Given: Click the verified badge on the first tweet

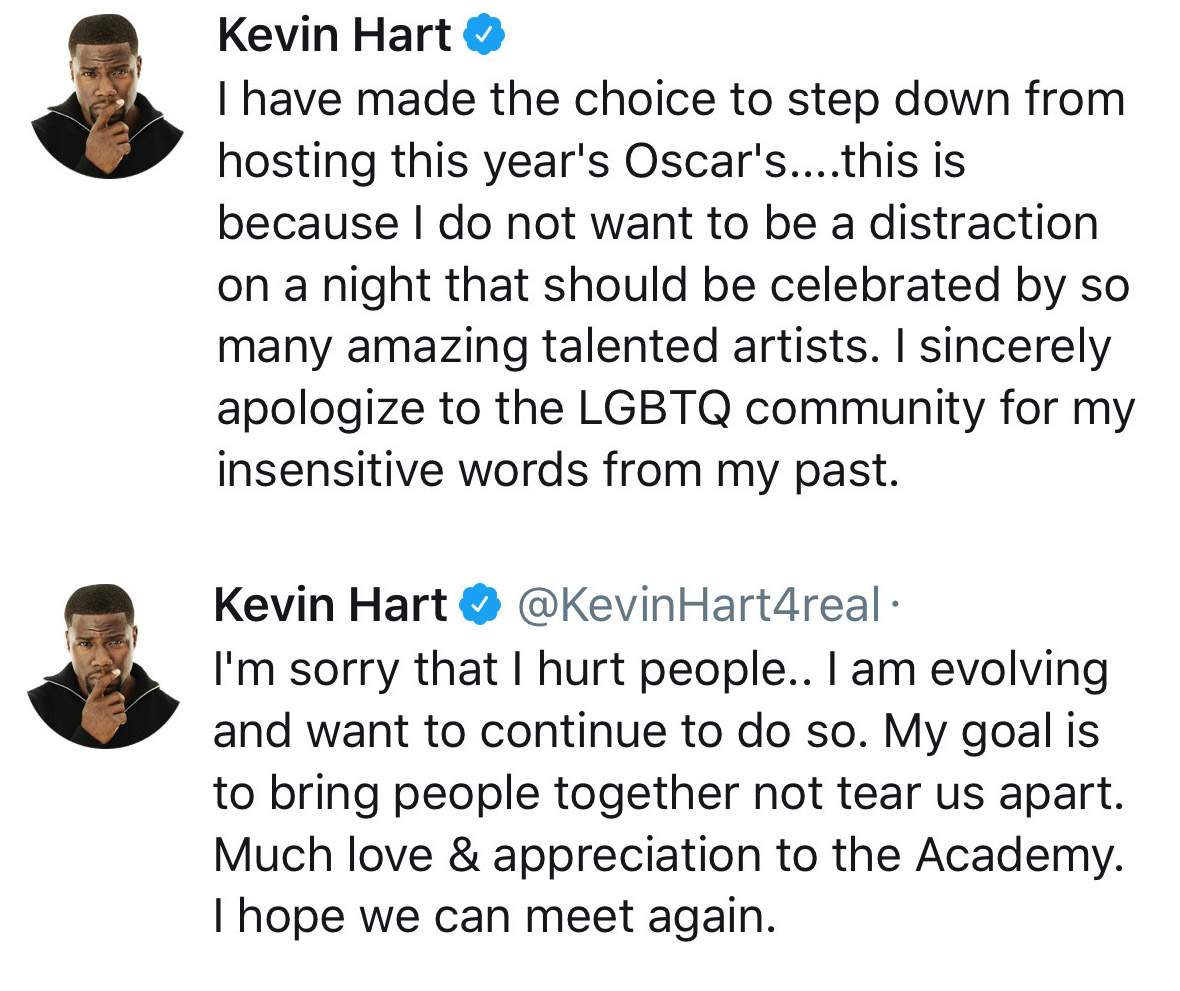Looking at the screenshot, I should pyautogui.click(x=484, y=35).
